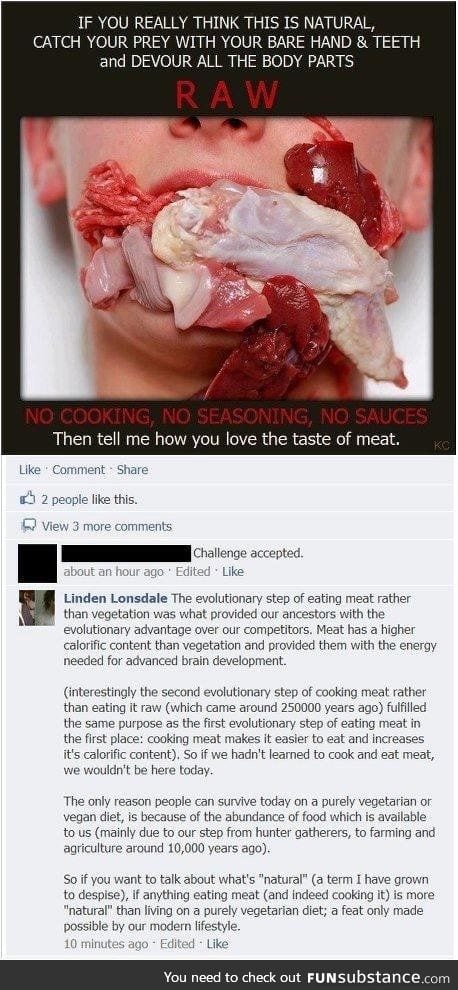
Task: Like the Challenge accepted comment
Action: (232, 571)
